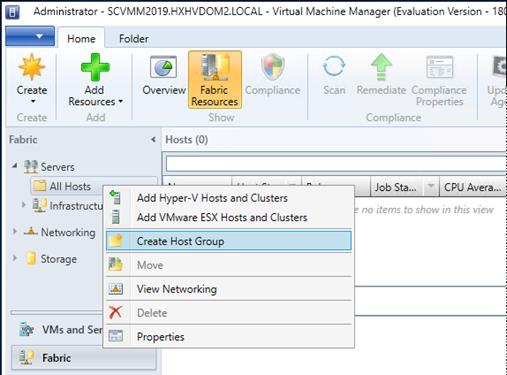Click the Add Hyper-V Hosts server icon
The width and height of the screenshot is (507, 375).
point(115,197)
